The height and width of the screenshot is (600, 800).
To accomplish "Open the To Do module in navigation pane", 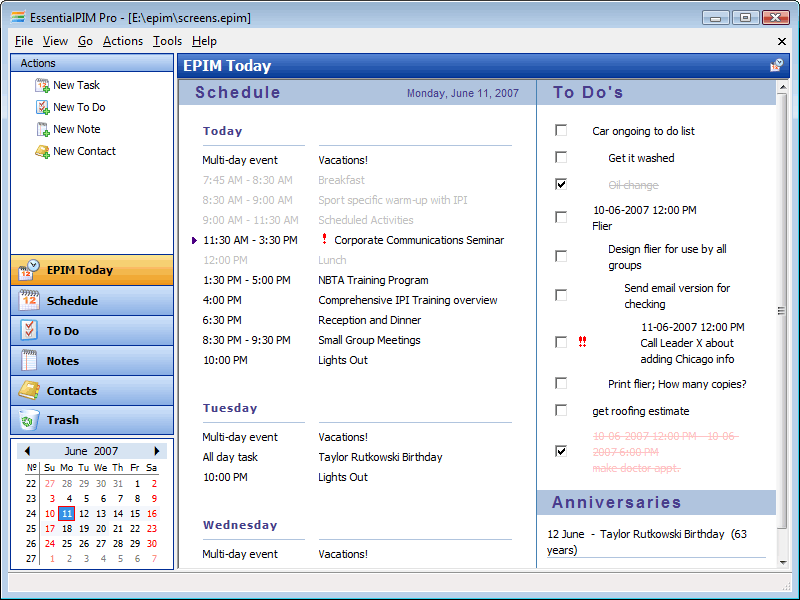I will pyautogui.click(x=92, y=331).
